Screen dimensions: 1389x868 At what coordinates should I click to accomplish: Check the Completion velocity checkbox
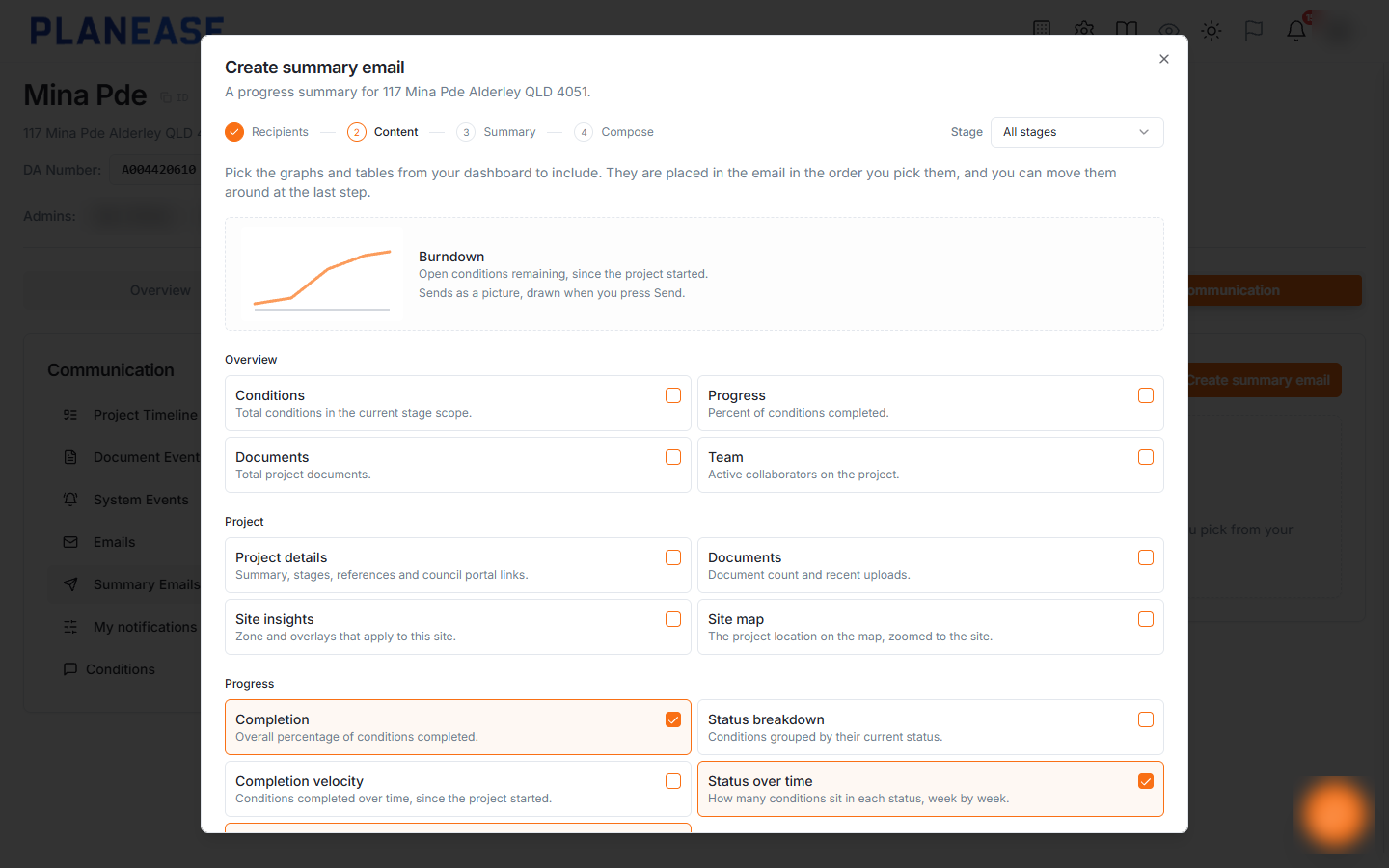[673, 781]
